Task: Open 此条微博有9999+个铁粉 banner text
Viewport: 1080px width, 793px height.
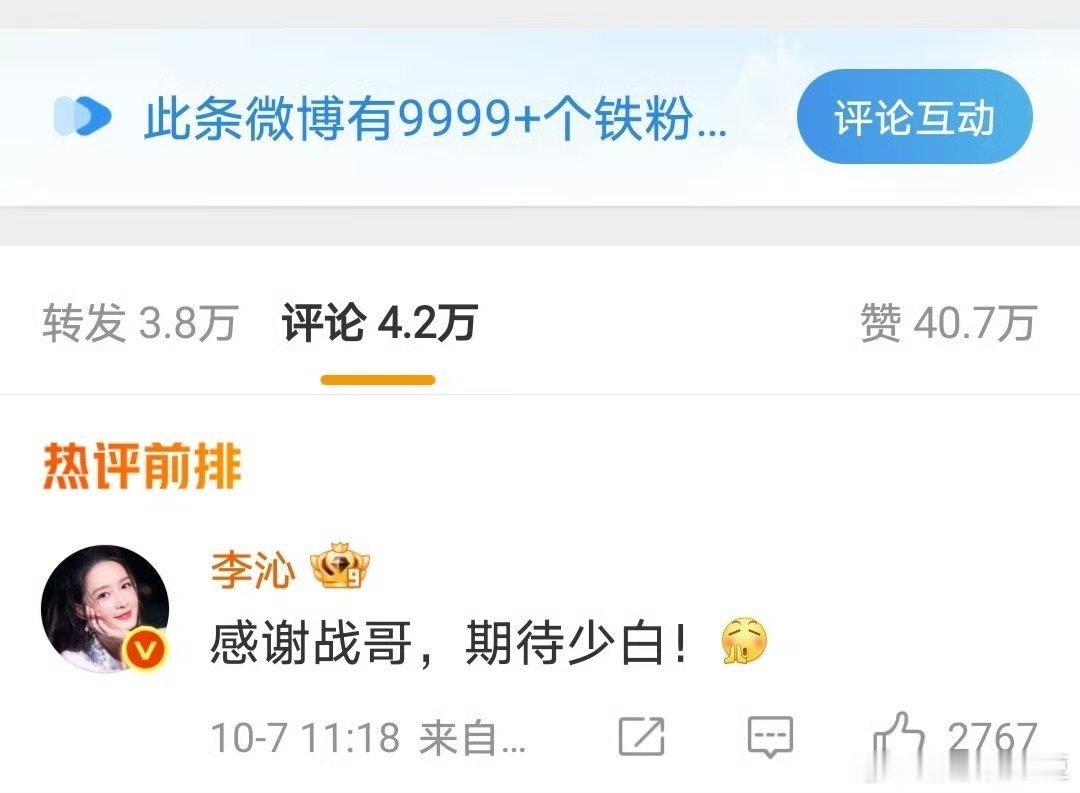Action: 435,119
